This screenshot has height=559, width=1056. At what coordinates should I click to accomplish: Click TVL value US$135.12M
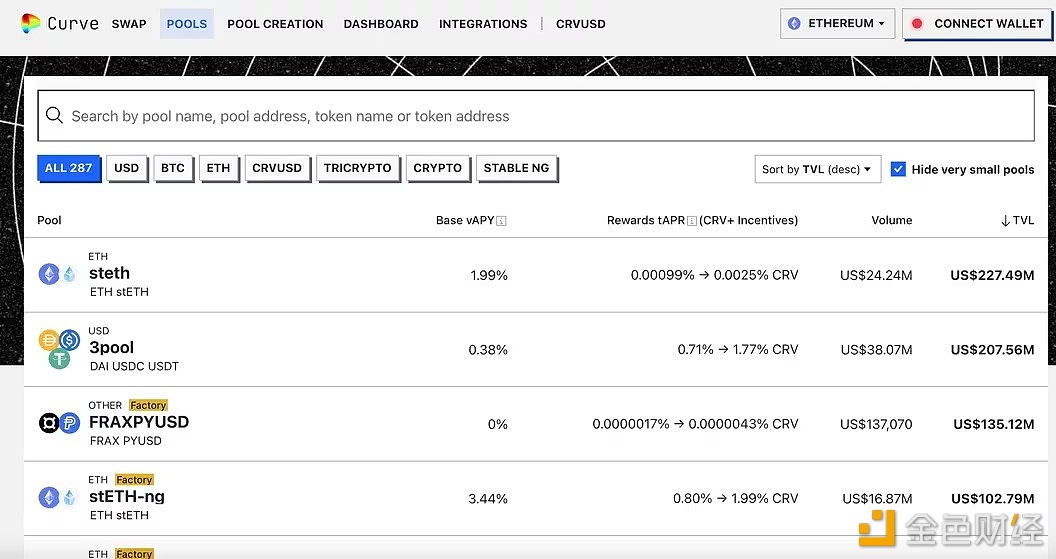pyautogui.click(x=993, y=424)
